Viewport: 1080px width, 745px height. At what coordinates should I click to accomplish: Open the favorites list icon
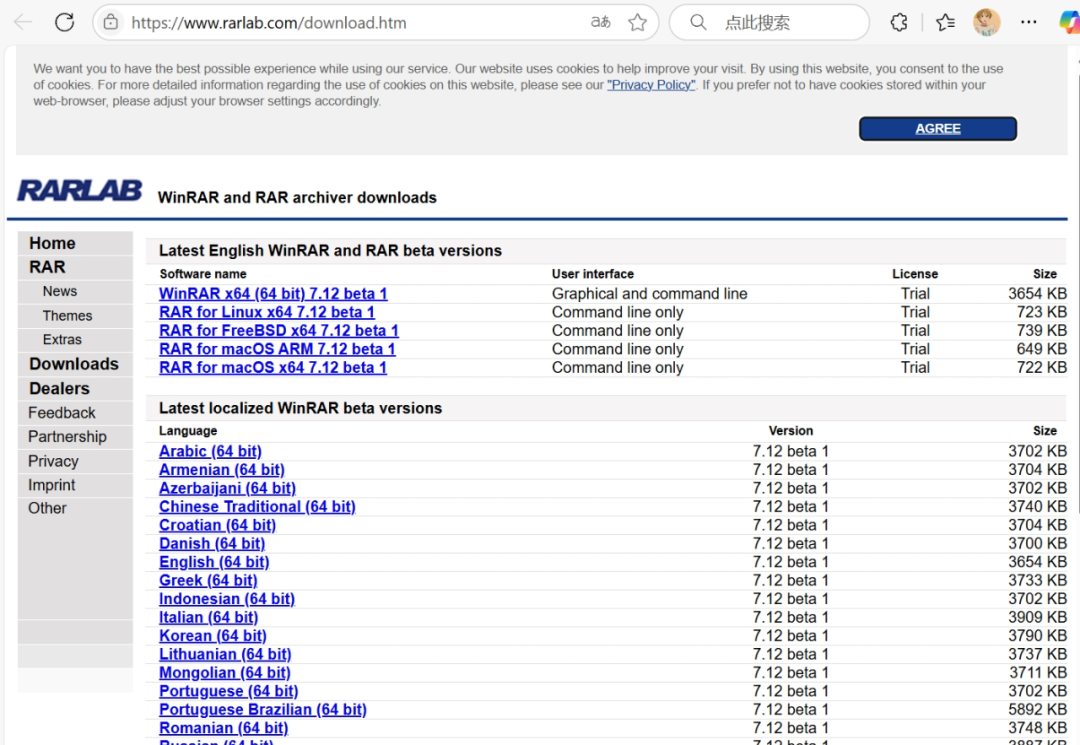coord(945,22)
